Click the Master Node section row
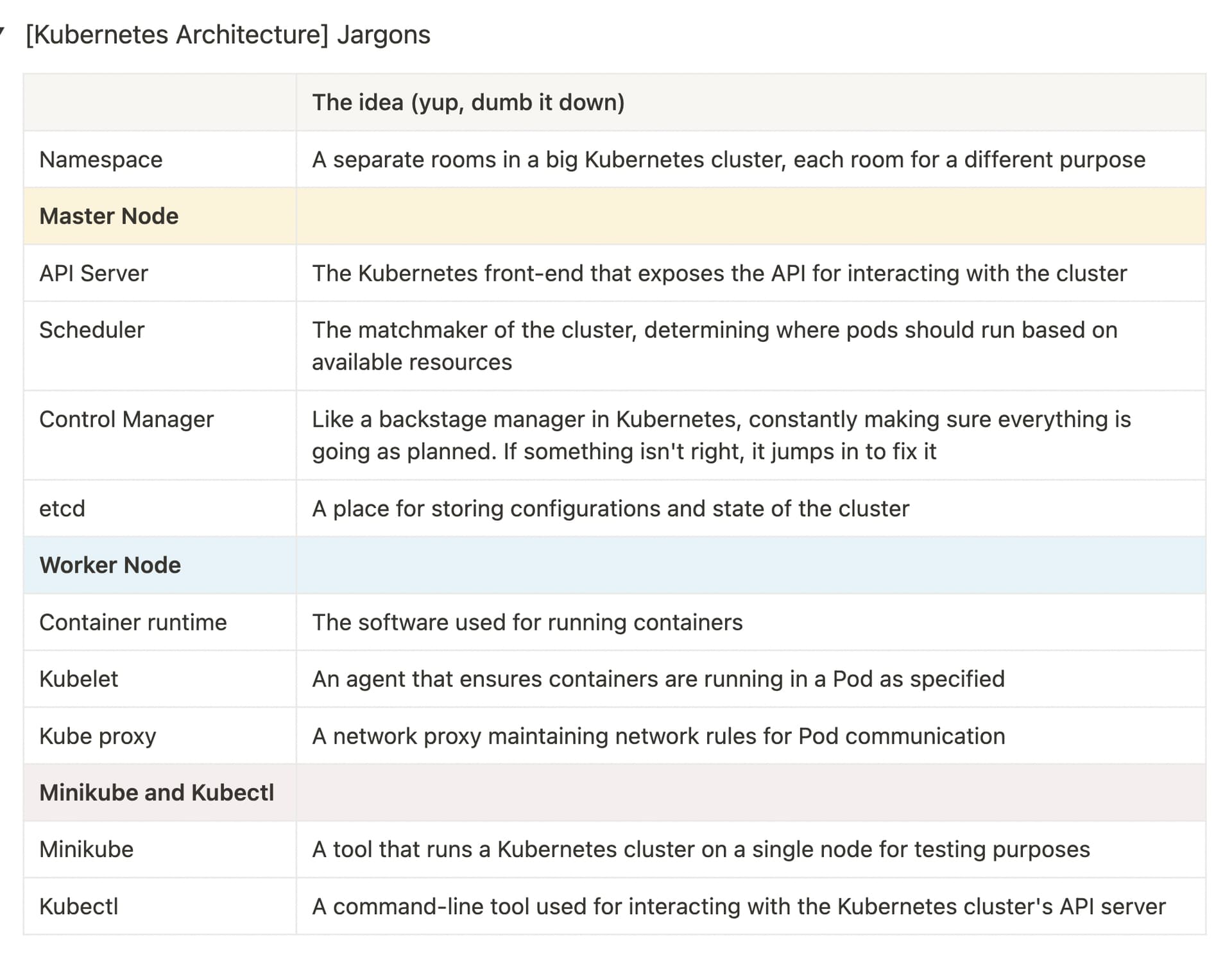This screenshot has height=959, width=1232. point(109,216)
